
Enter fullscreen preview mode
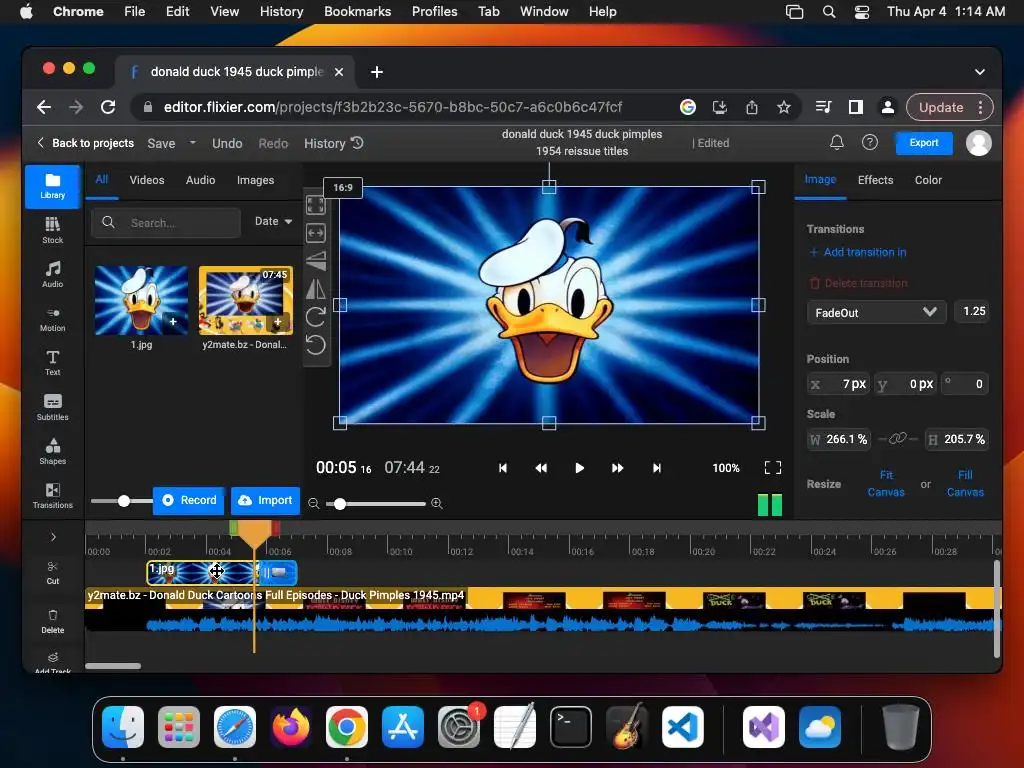[x=773, y=468]
